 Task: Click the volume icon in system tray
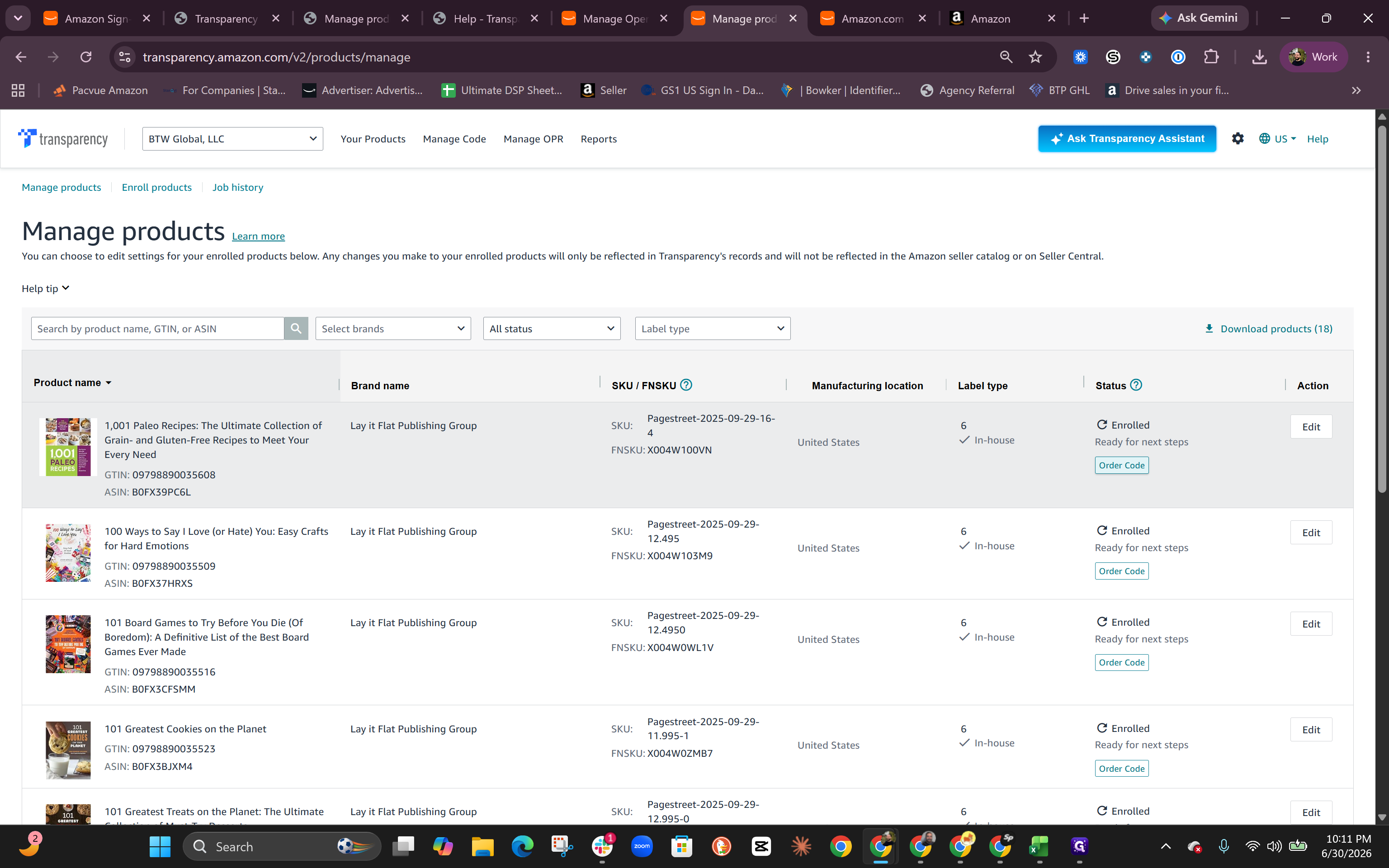tap(1274, 846)
